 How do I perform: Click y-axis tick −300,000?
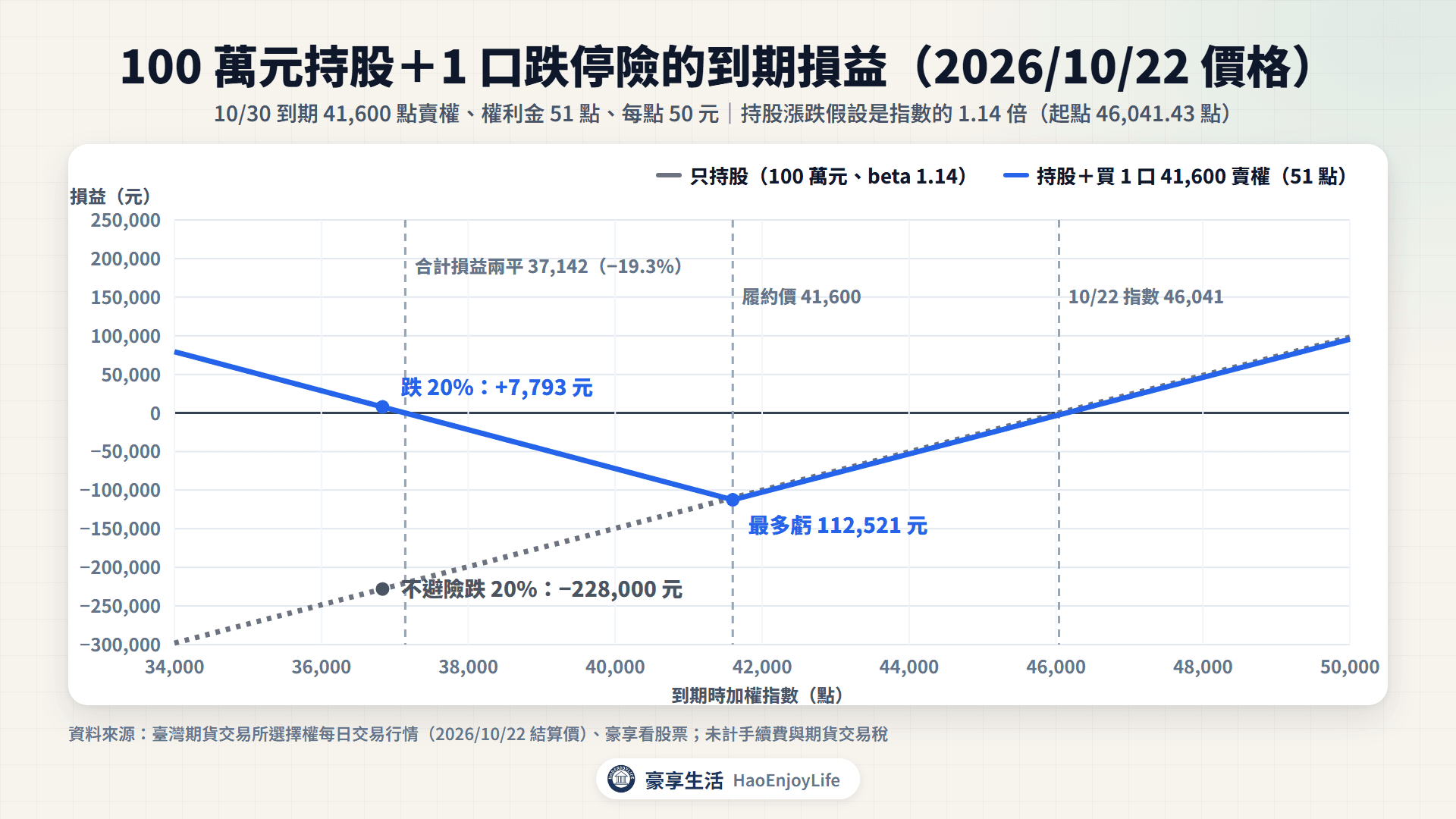pyautogui.click(x=121, y=645)
